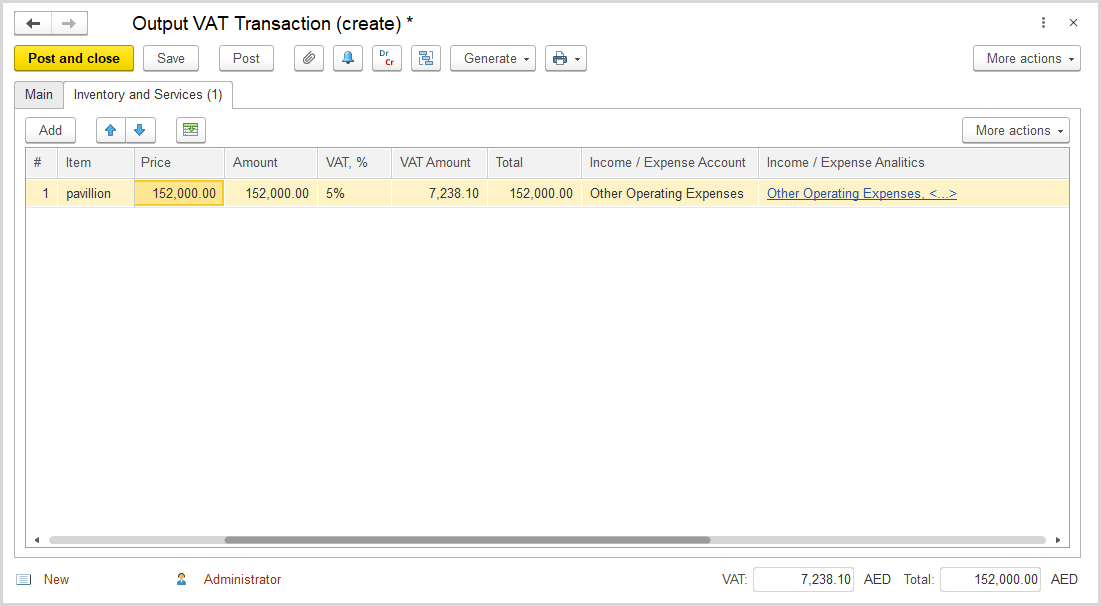
Task: Click the printer icon
Action: [x=559, y=58]
